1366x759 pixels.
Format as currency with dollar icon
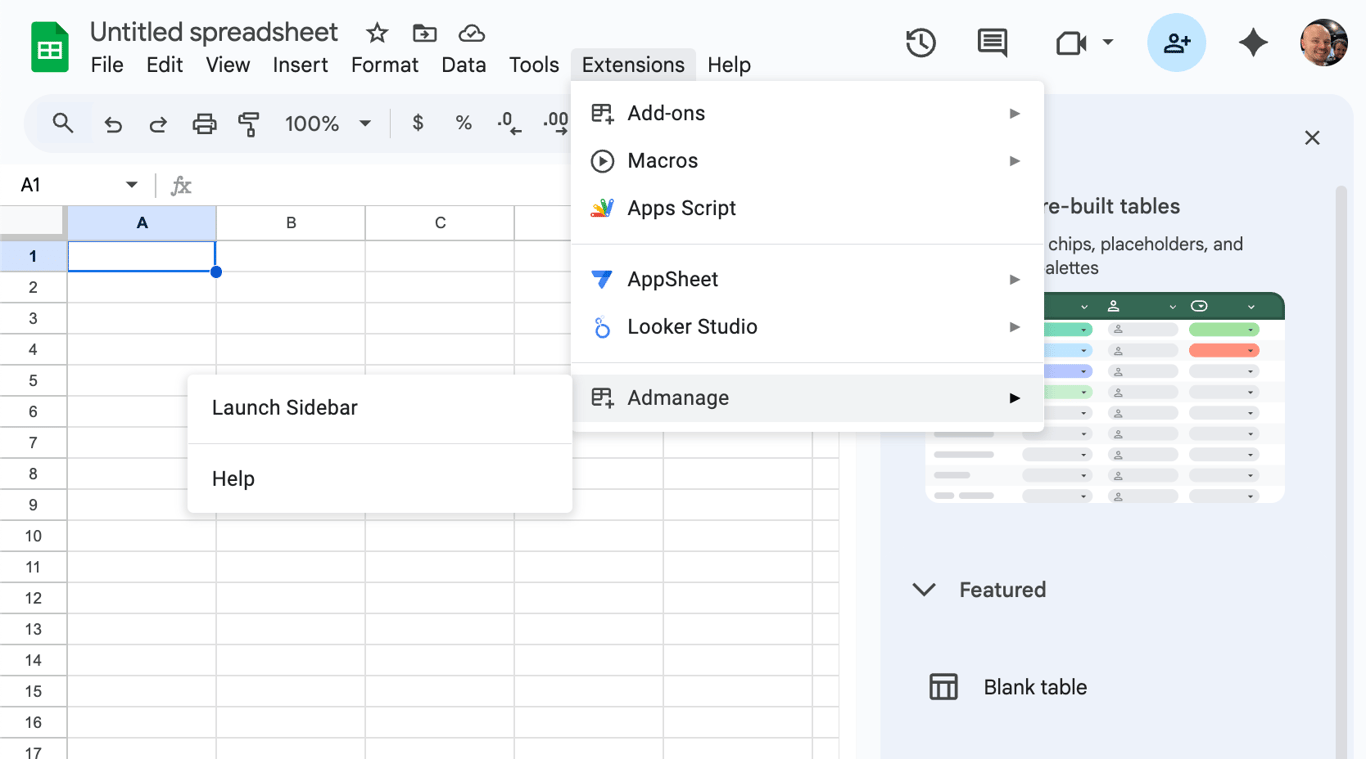(x=418, y=123)
